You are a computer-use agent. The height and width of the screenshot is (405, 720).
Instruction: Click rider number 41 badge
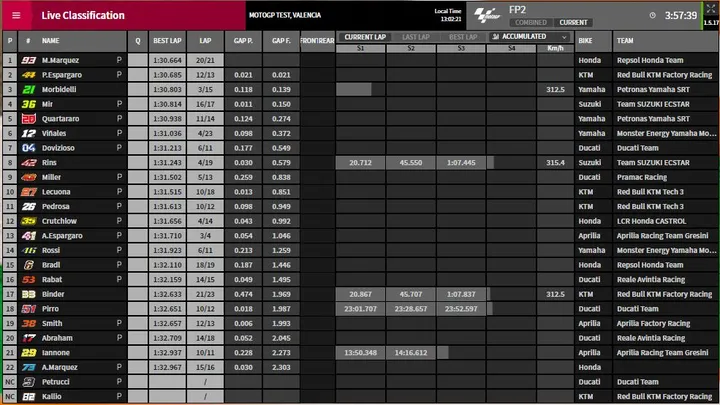click(x=28, y=236)
